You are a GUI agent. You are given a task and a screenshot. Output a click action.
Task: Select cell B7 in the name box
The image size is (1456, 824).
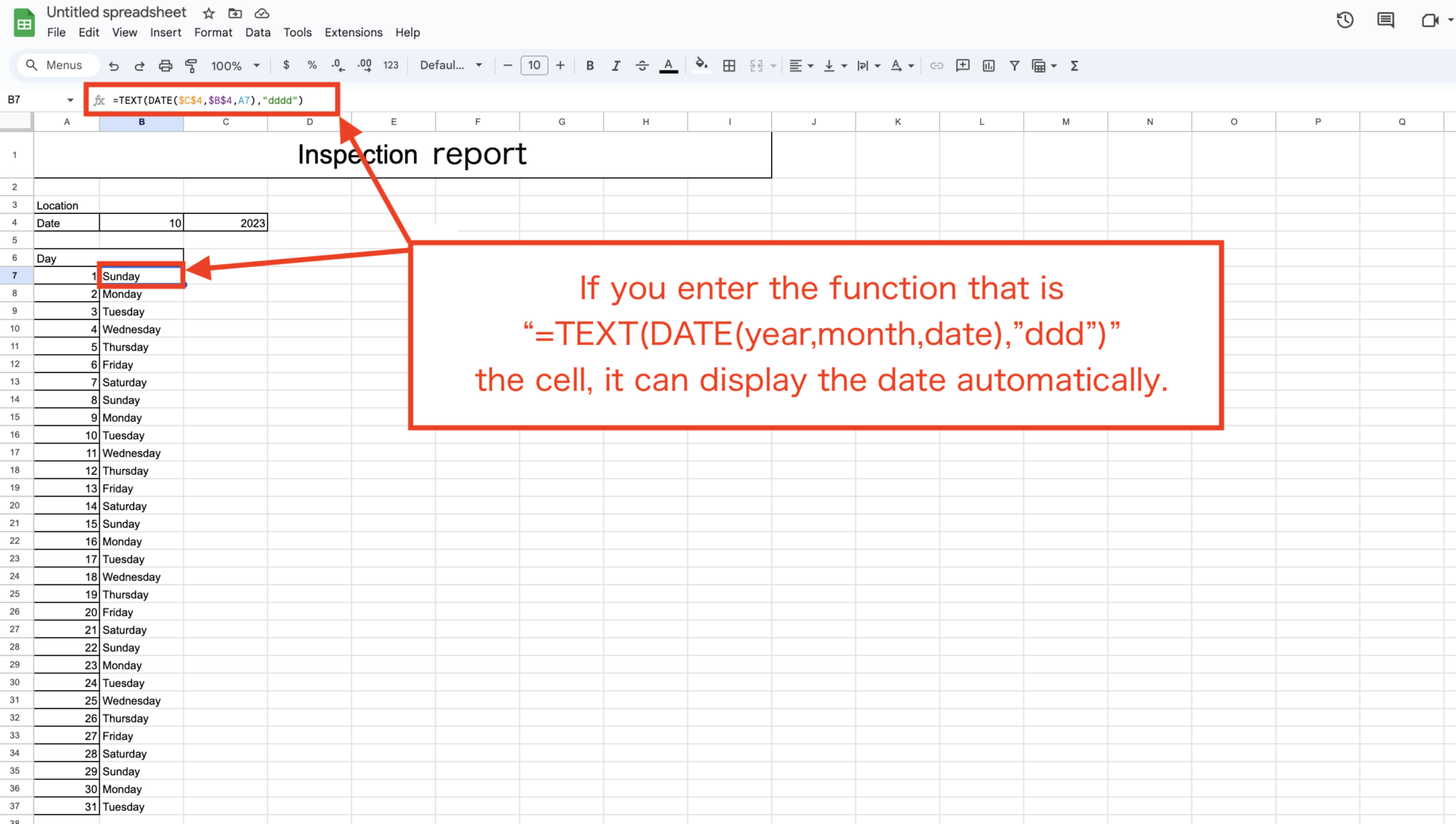34,99
